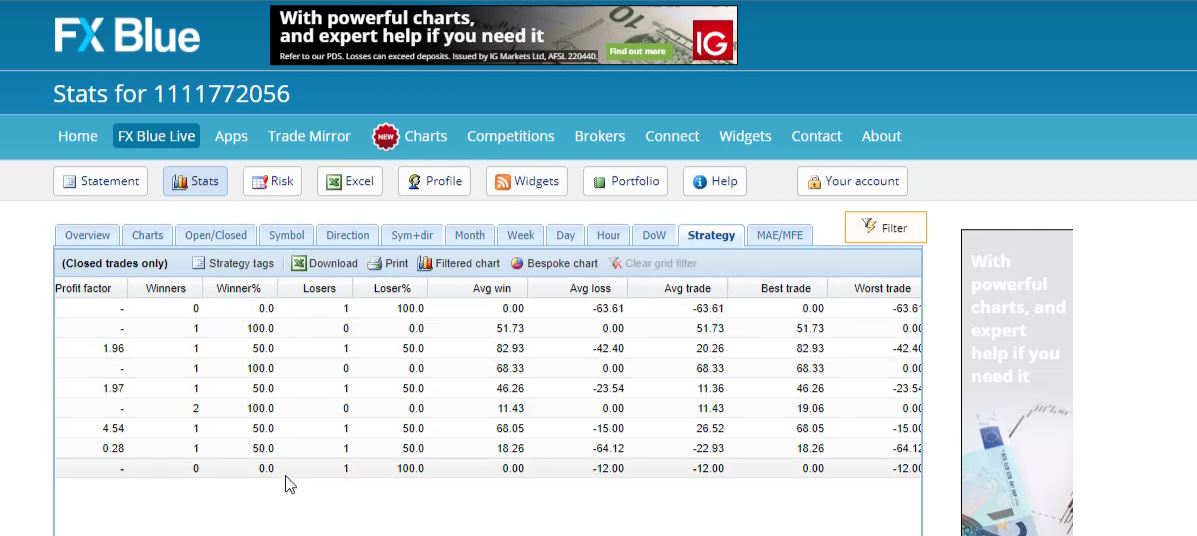Select avg win value 82.93
This screenshot has height=536, width=1197.
point(508,348)
